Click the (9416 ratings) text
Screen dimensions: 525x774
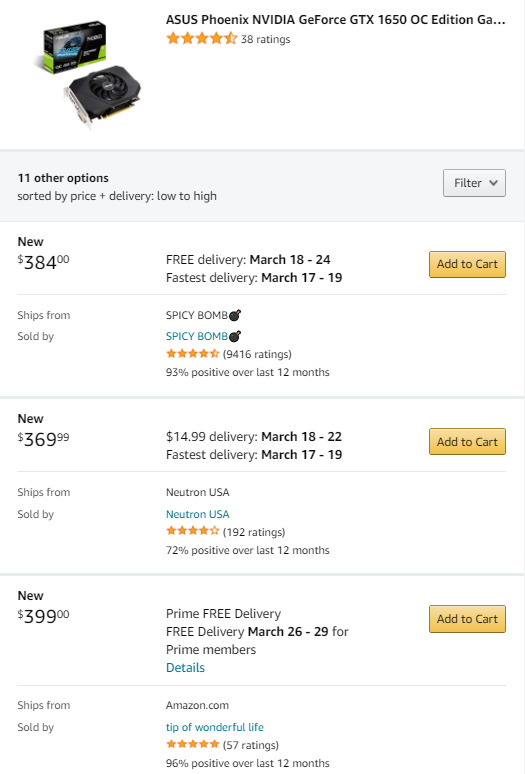click(x=257, y=354)
